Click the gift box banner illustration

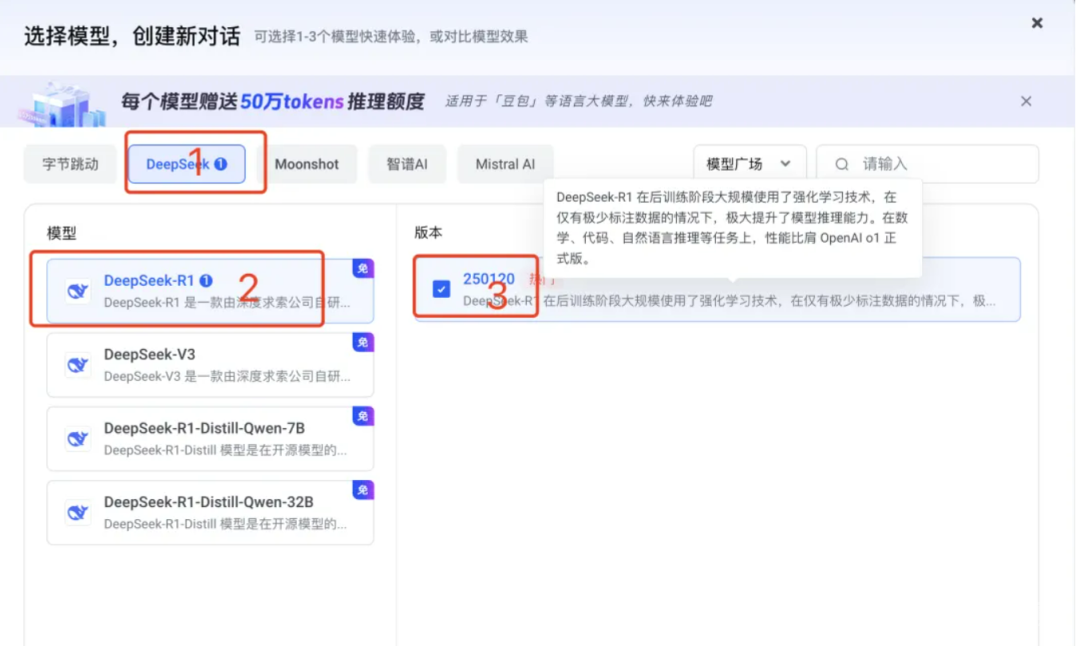[61, 103]
